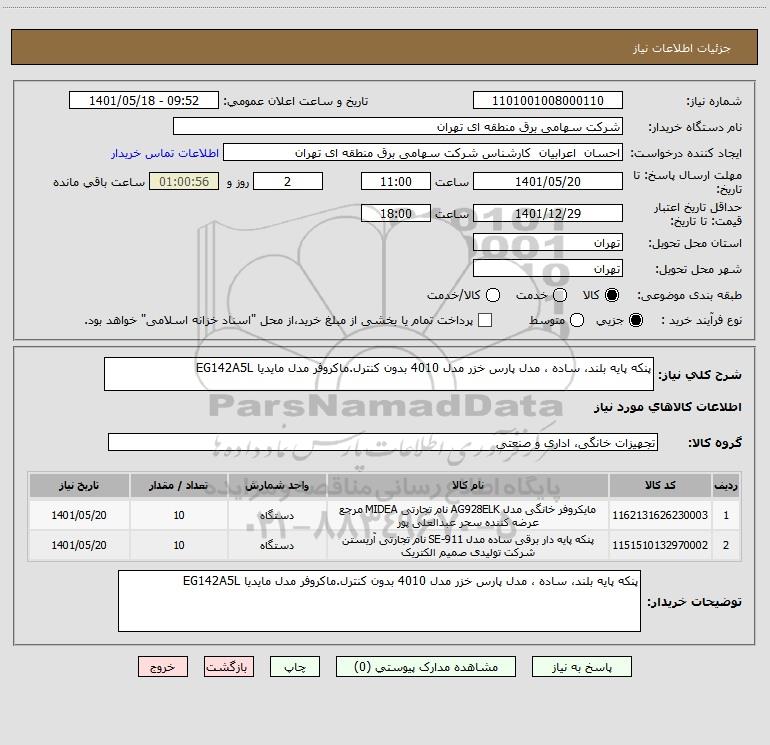Click the پاسخ به نیاز button
The width and height of the screenshot is (770, 745).
(x=581, y=667)
